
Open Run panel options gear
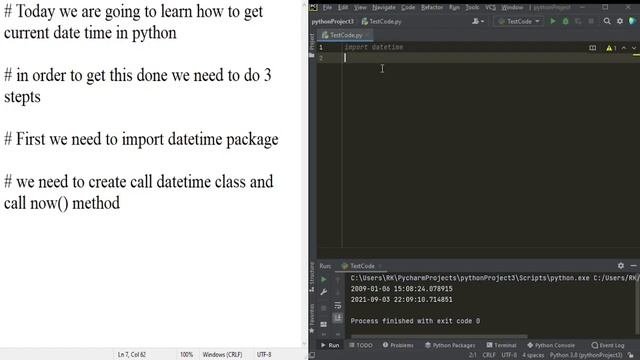[x=620, y=266]
